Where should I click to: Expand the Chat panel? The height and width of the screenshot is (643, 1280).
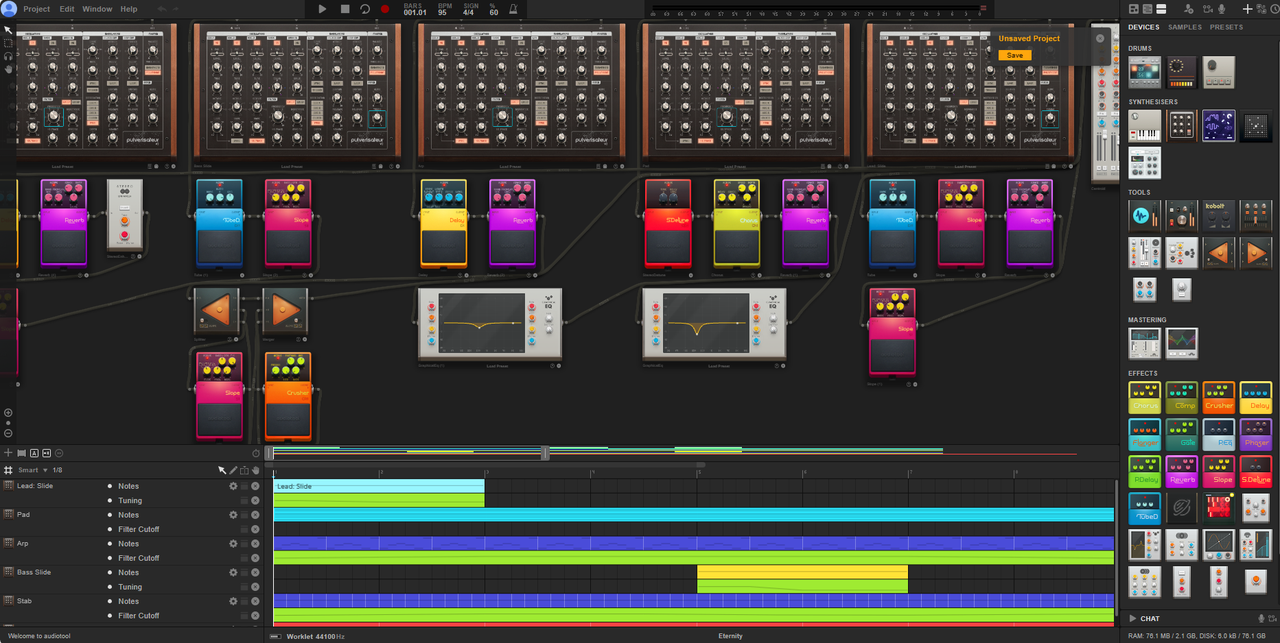tap(1133, 618)
